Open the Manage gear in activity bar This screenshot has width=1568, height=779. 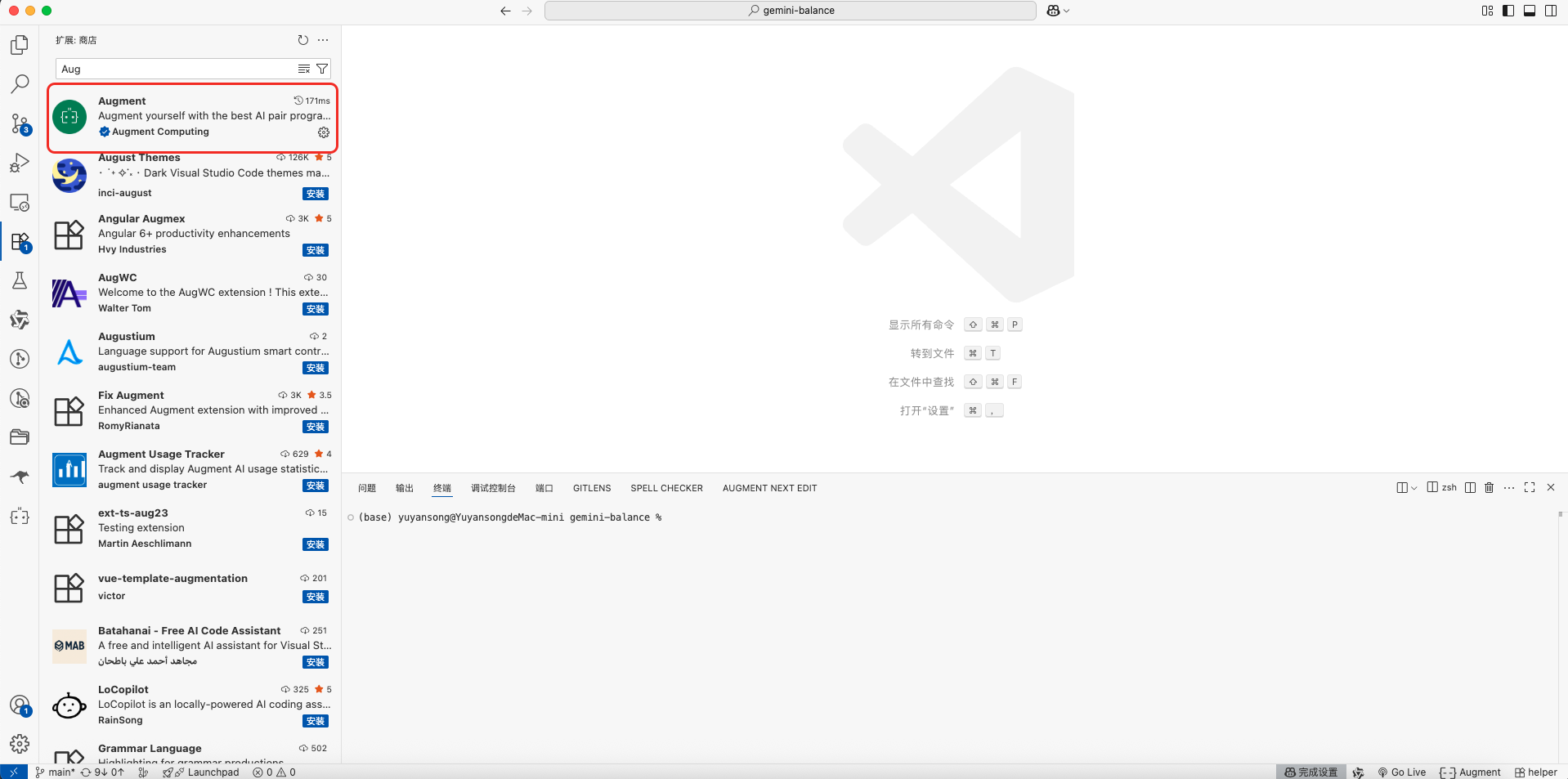(x=20, y=744)
